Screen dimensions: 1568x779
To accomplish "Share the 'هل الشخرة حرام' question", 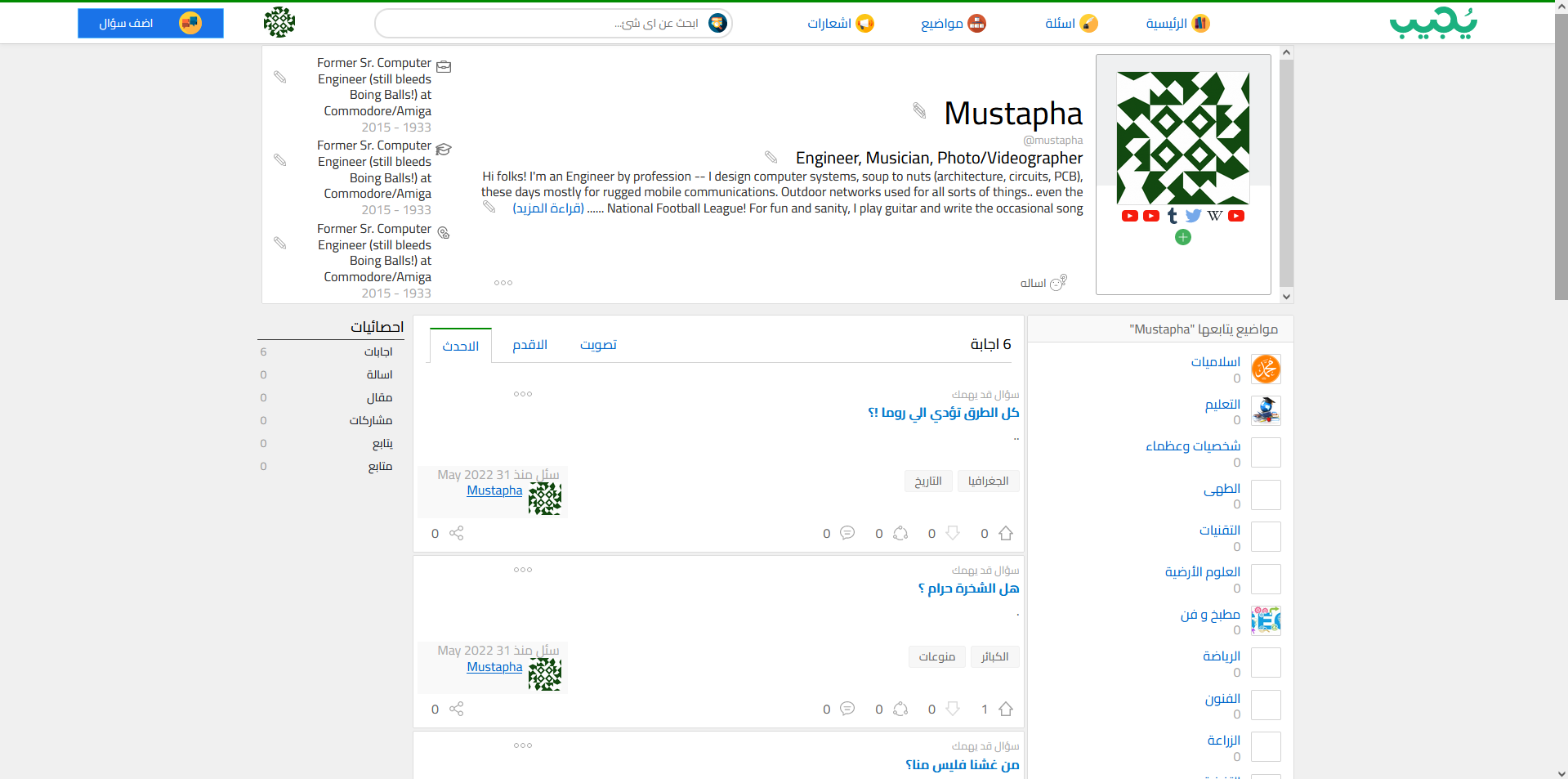I will click(x=456, y=710).
